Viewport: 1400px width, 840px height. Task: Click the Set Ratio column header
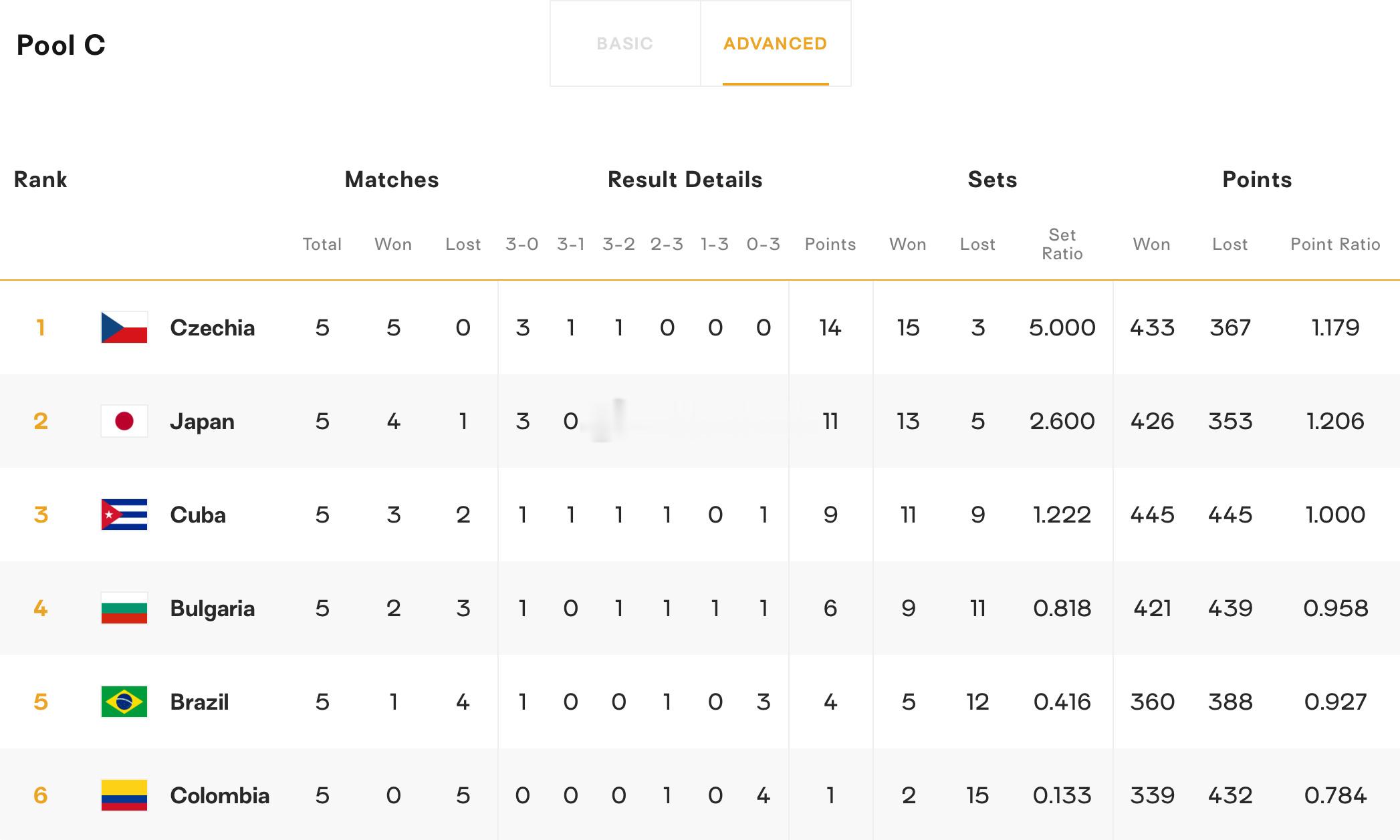[x=1062, y=245]
